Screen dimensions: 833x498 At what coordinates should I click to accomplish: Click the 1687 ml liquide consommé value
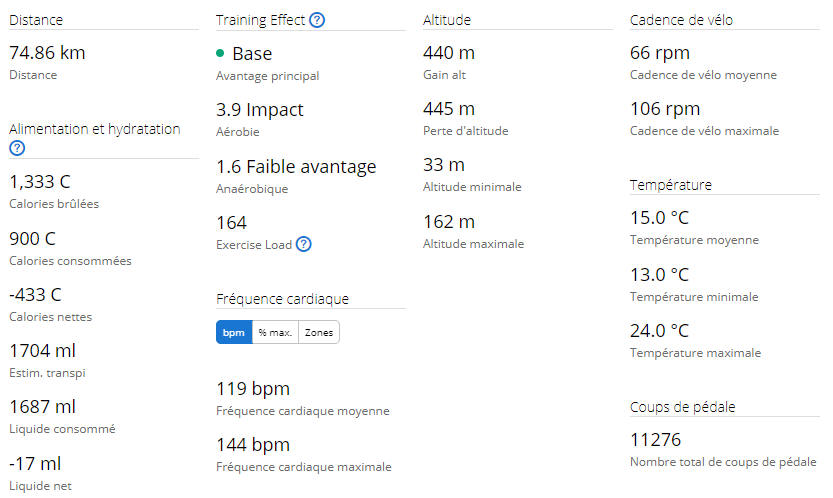pyautogui.click(x=42, y=407)
